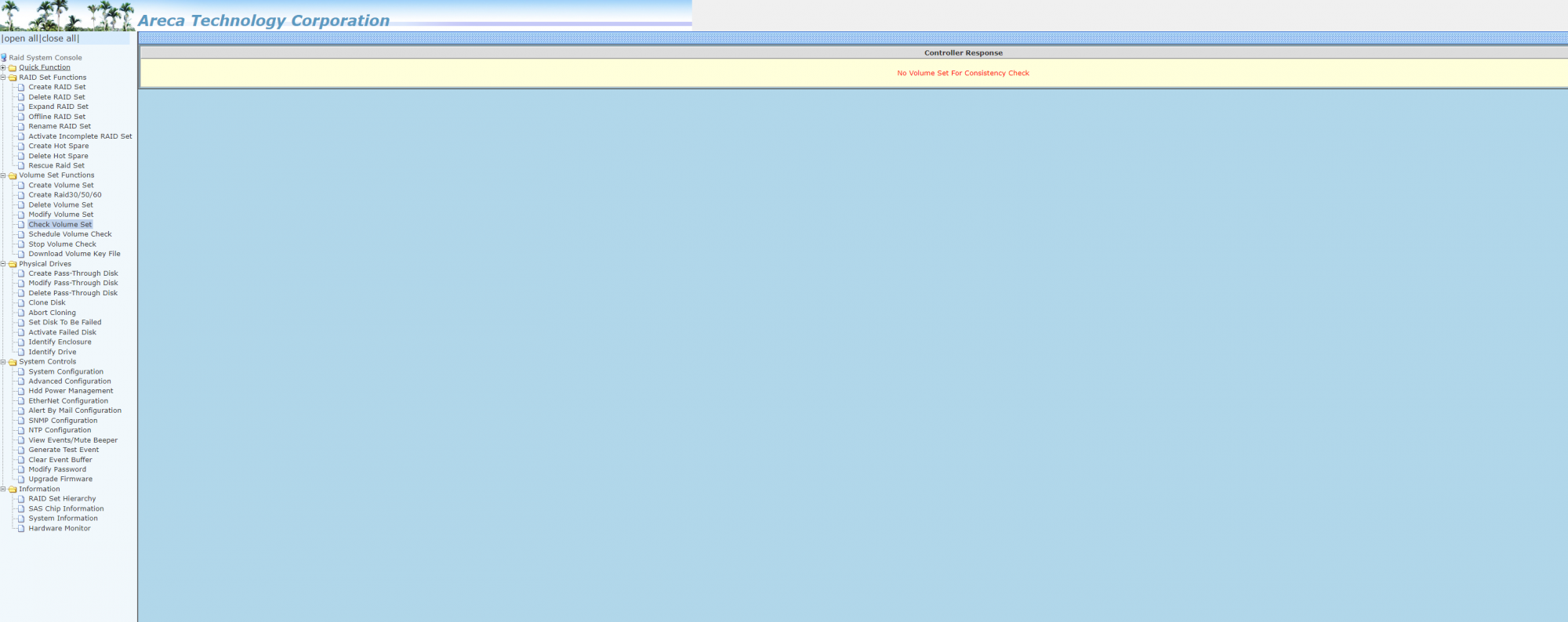
Task: Click the page icon beside Hardware Monitor
Action: 22,529
